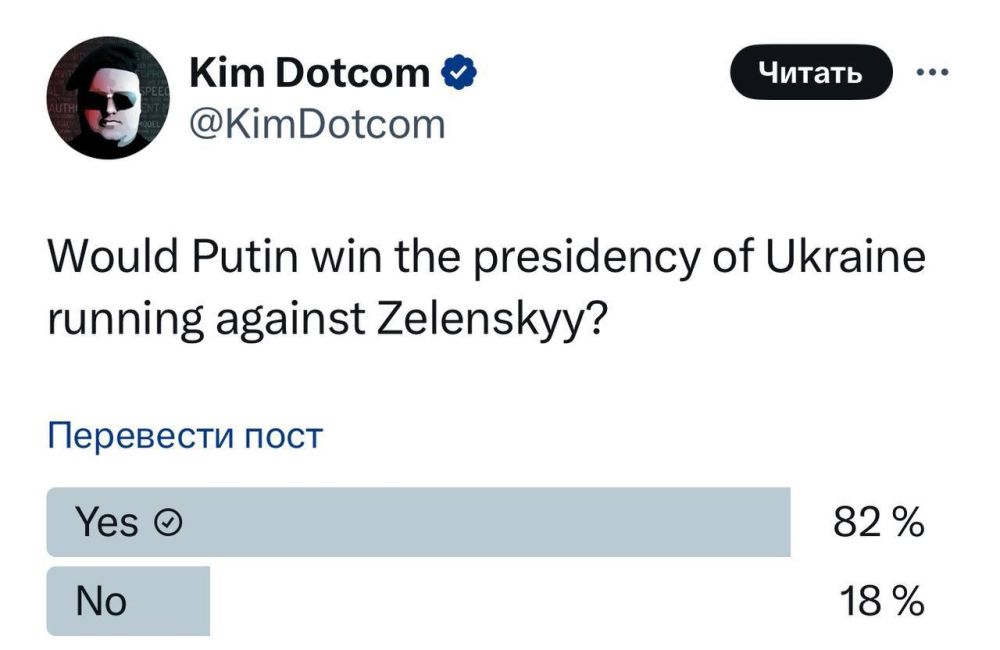Select the No poll option

click(130, 601)
